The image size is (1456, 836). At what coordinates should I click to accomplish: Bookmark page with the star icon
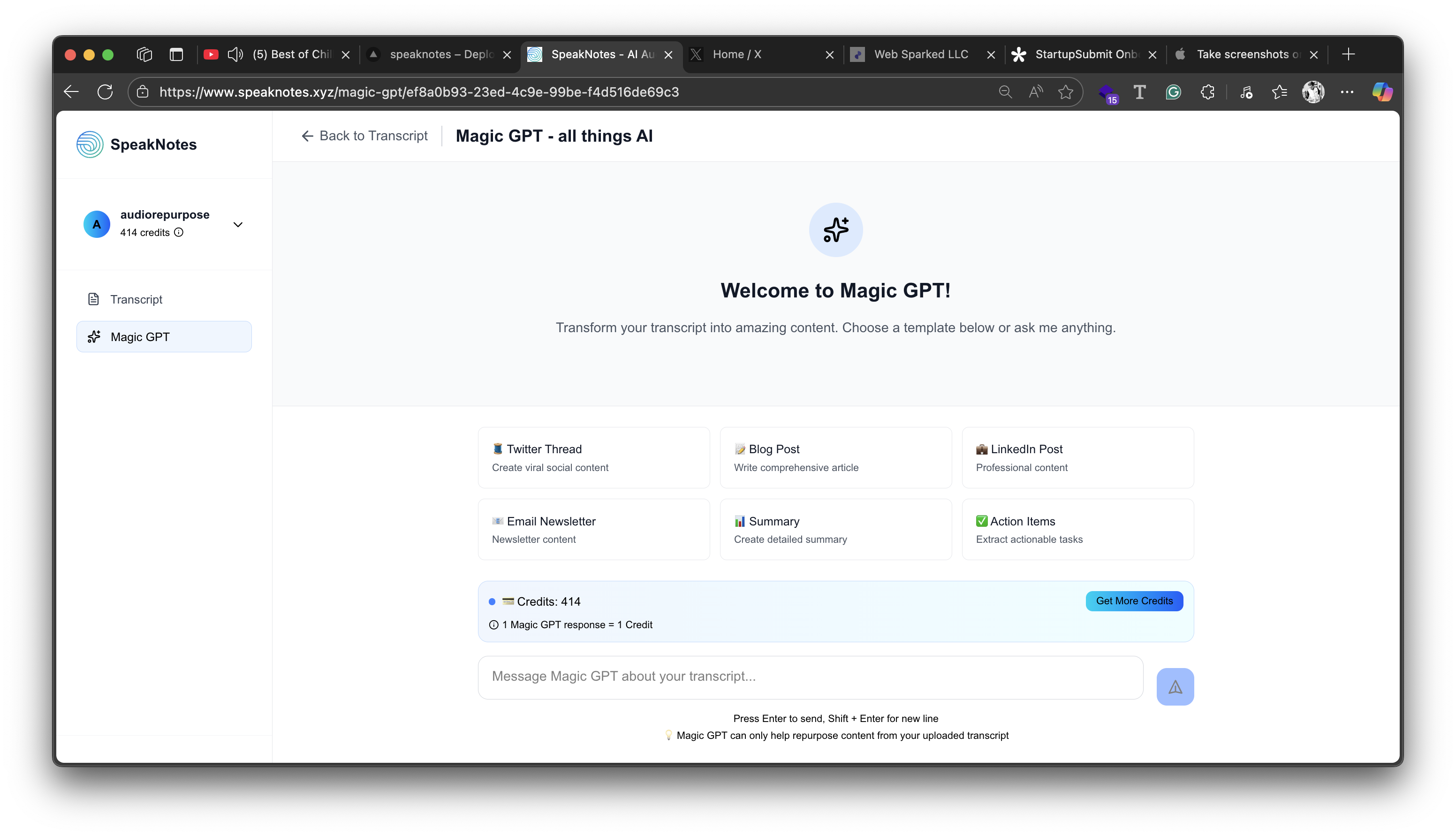click(x=1065, y=92)
